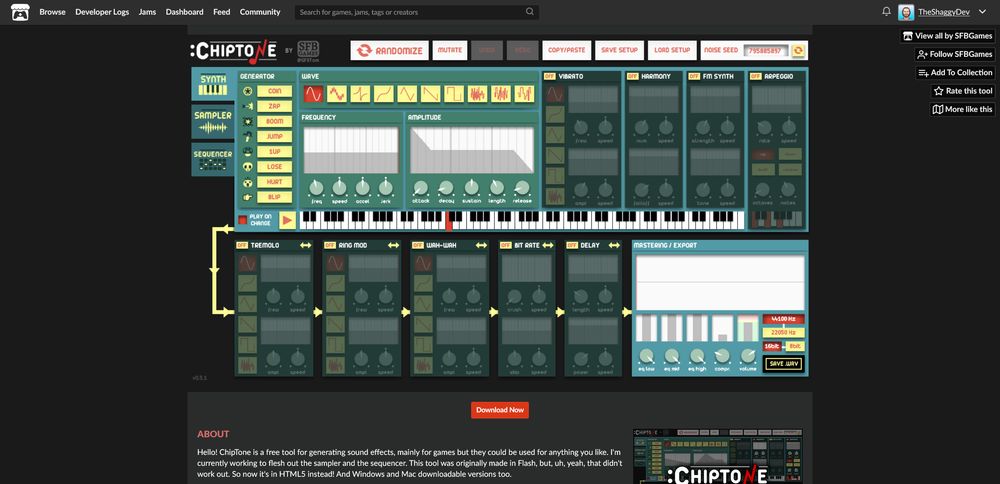Toggle the FM Synth OFF switch
This screenshot has height=484, width=1000.
click(694, 77)
